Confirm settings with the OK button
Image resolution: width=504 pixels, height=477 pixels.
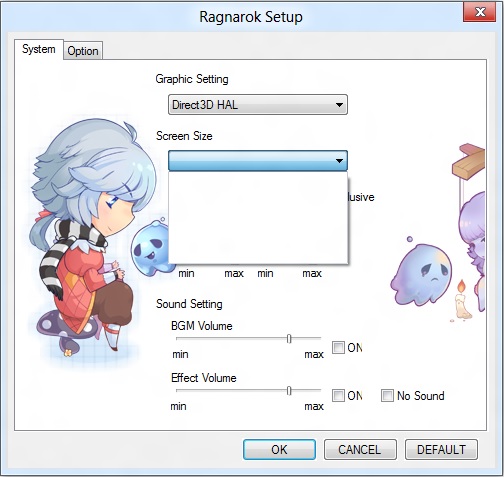[x=279, y=450]
